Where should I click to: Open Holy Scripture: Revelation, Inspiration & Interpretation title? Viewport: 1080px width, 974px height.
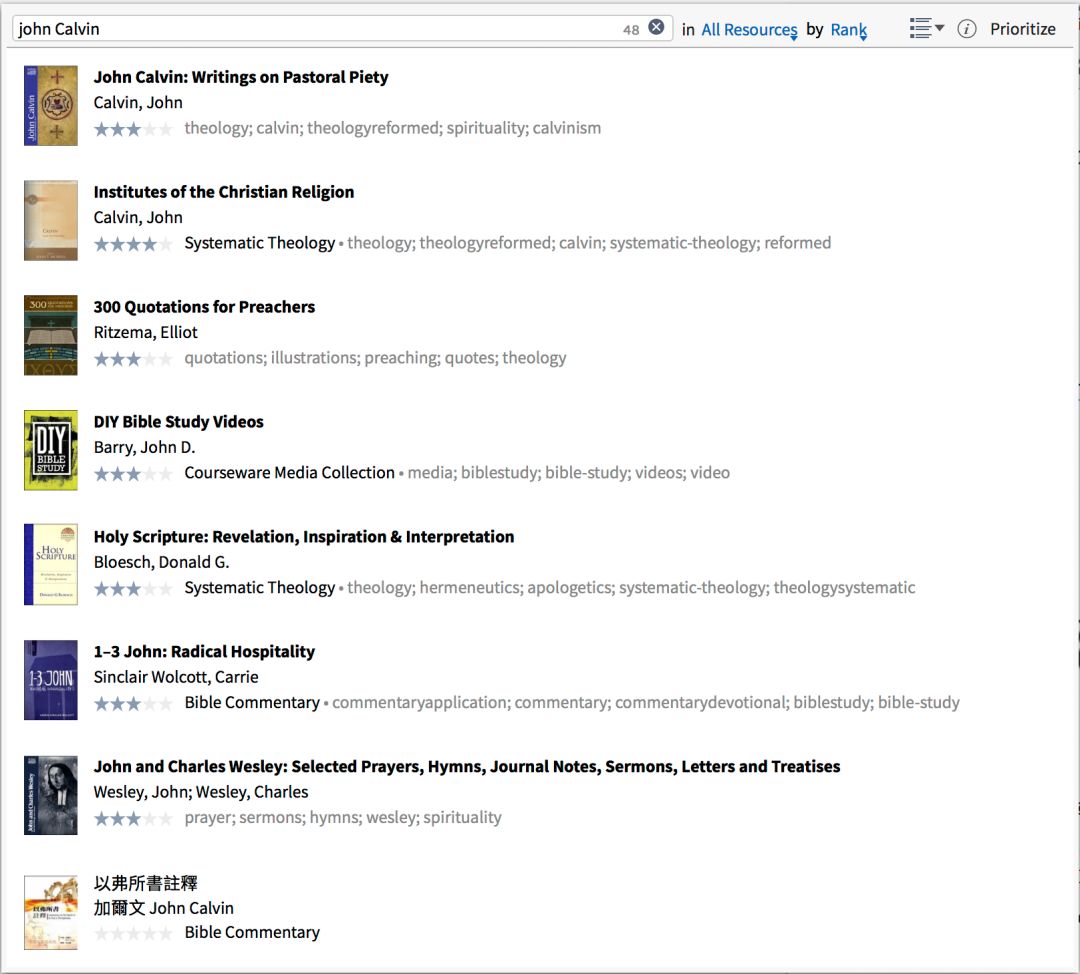click(x=304, y=537)
